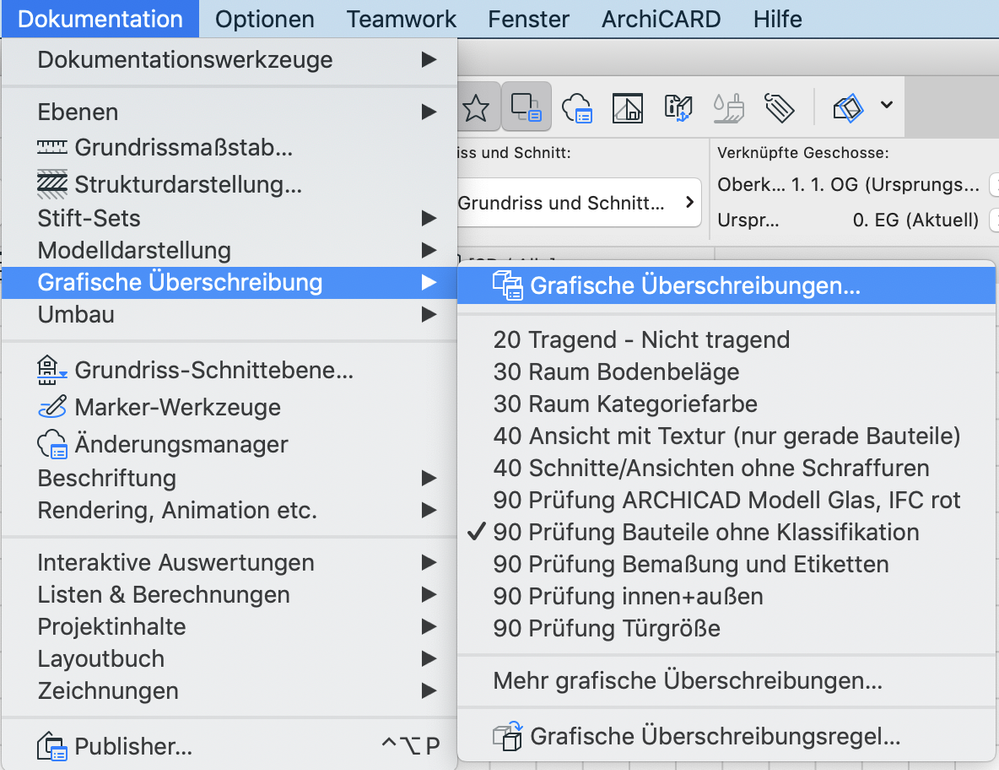999x770 pixels.
Task: Select '0. EG (Aktuell)' linked story field
Action: [x=915, y=220]
